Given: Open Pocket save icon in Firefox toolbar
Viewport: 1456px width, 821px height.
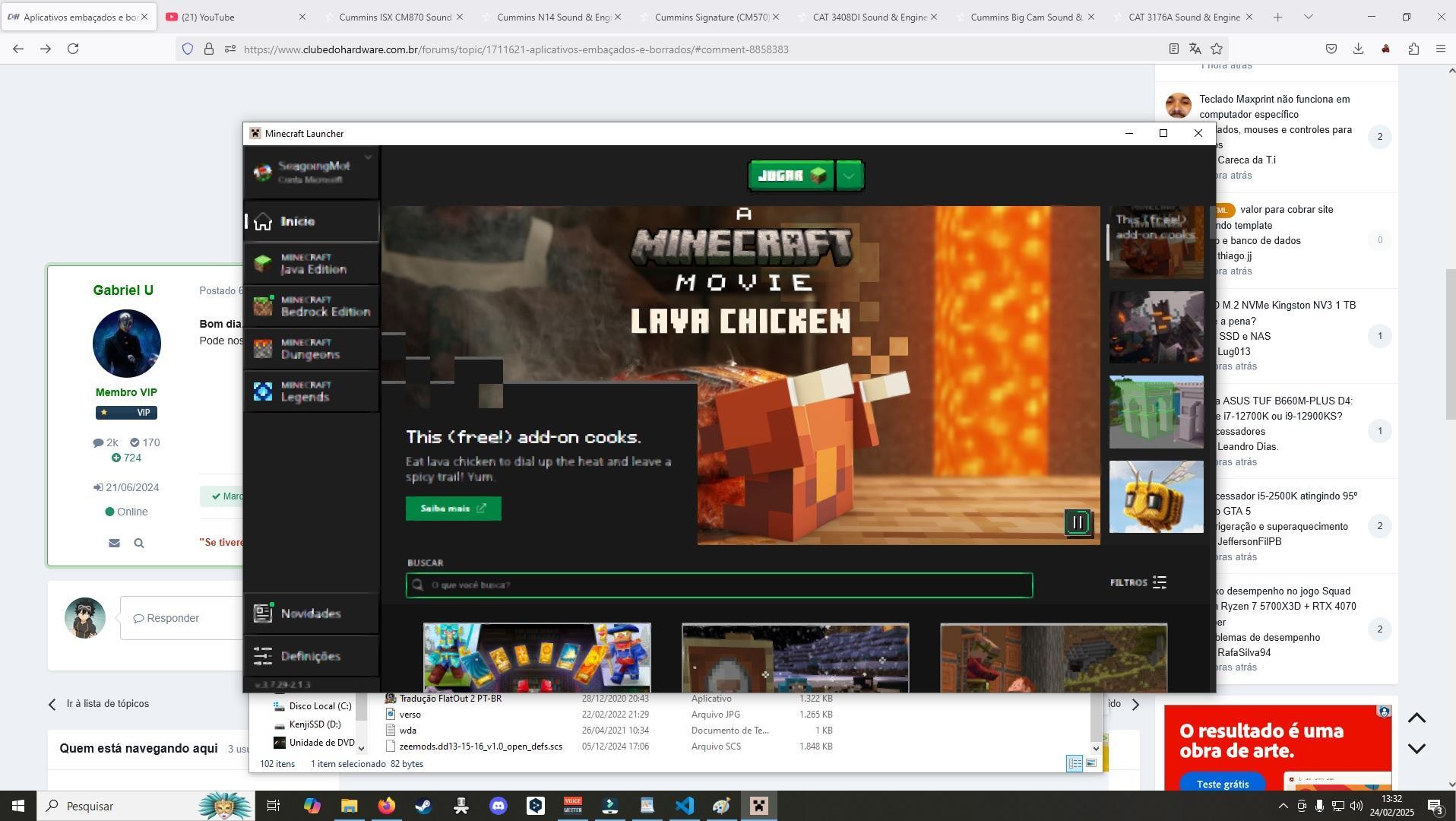Looking at the screenshot, I should click(x=1331, y=49).
